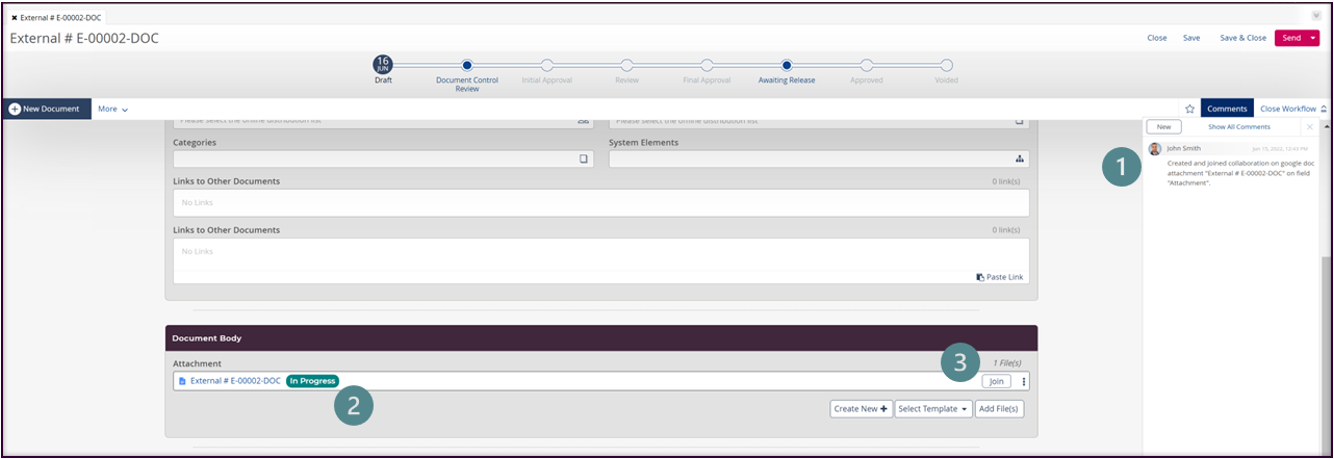Viewport: 1334px width, 459px height.
Task: Collapse the workflow using Close Workflow
Action: tap(1293, 109)
